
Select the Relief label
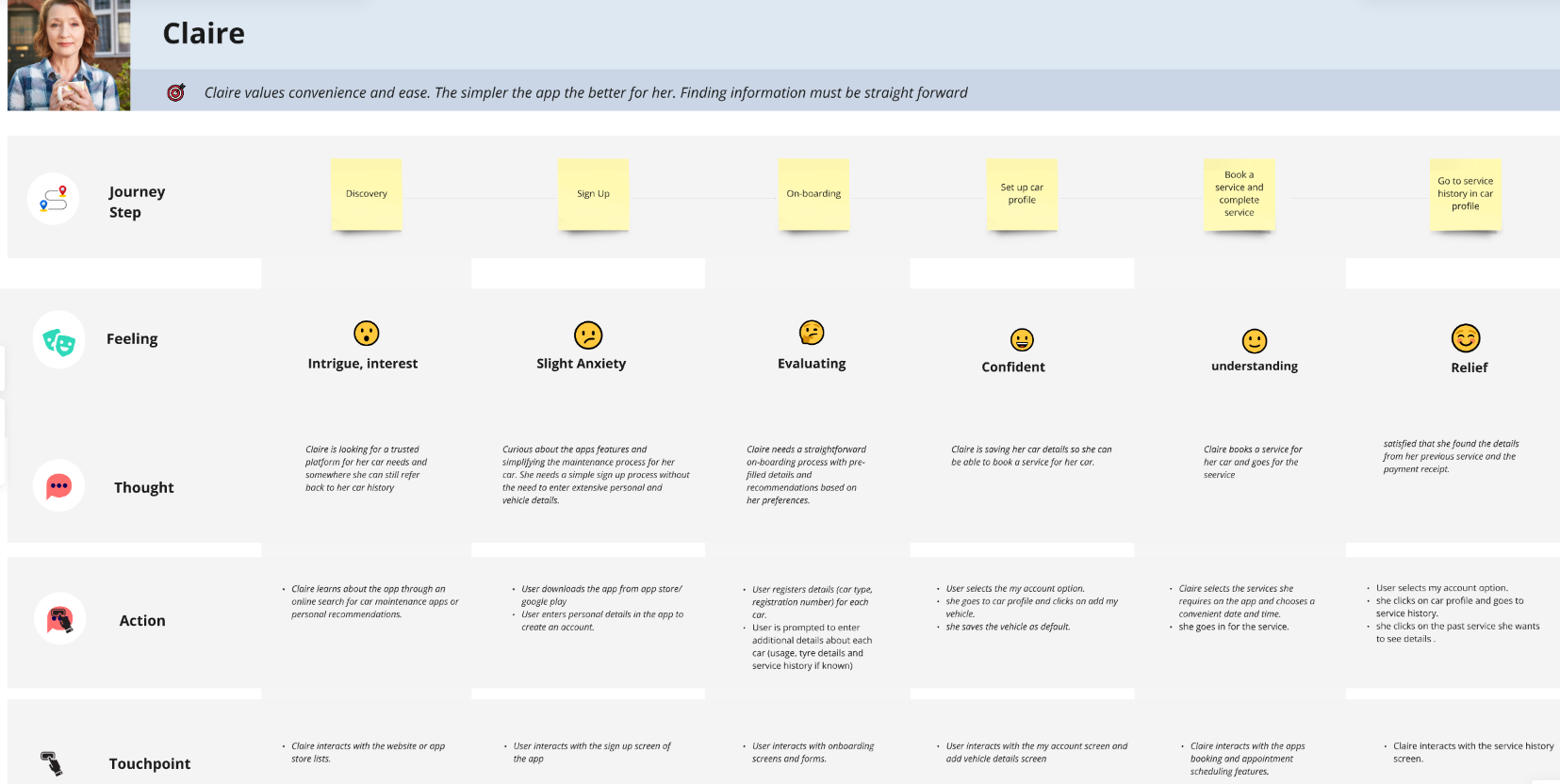tap(1469, 368)
